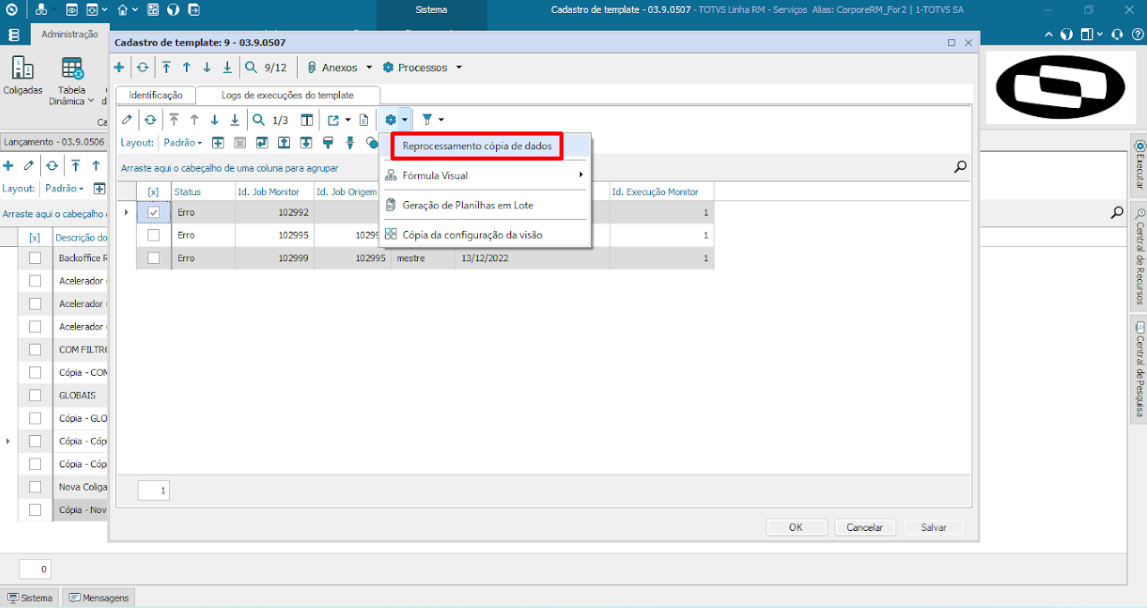Viewport: 1147px width, 608px height.
Task: Open the Padrão layout dropdown
Action: click(182, 143)
